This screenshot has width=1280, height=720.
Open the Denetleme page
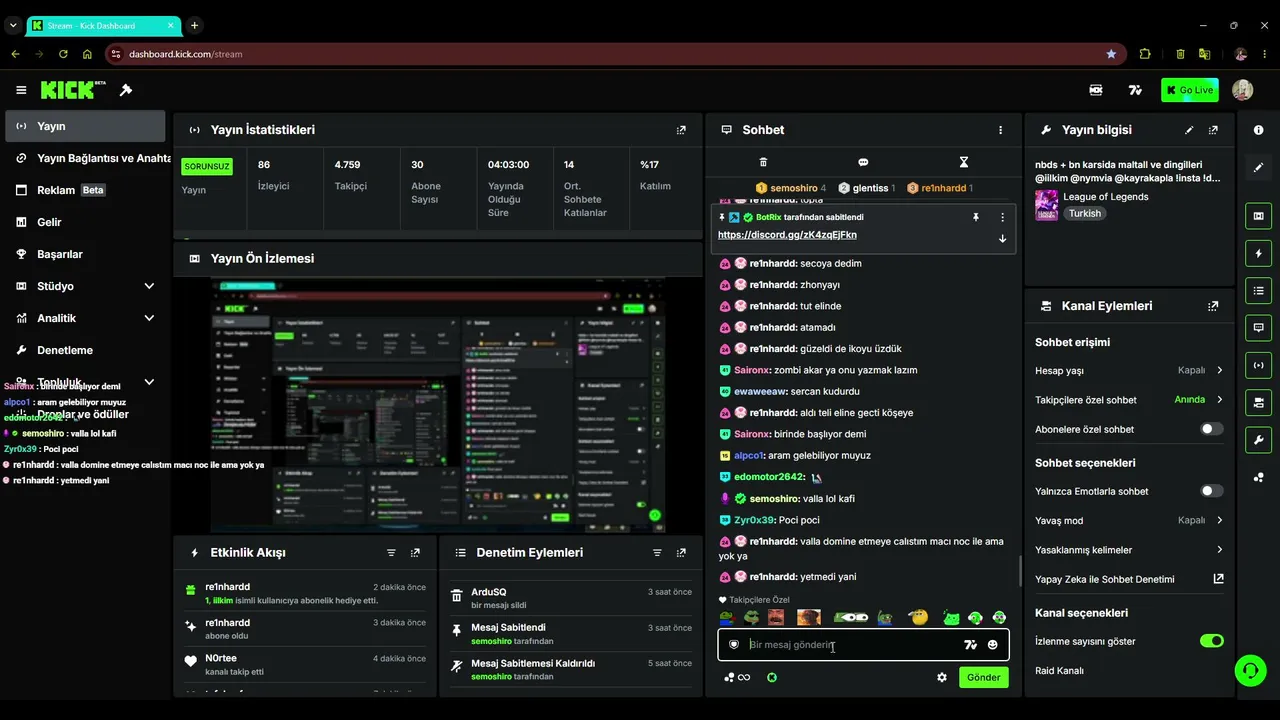click(x=85, y=350)
